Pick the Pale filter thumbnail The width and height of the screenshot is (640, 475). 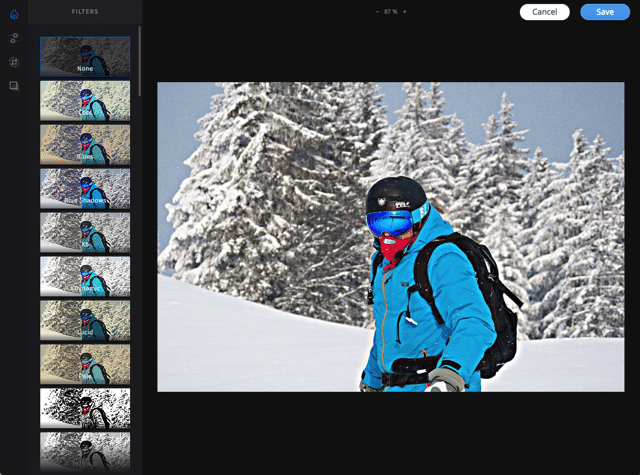click(85, 364)
